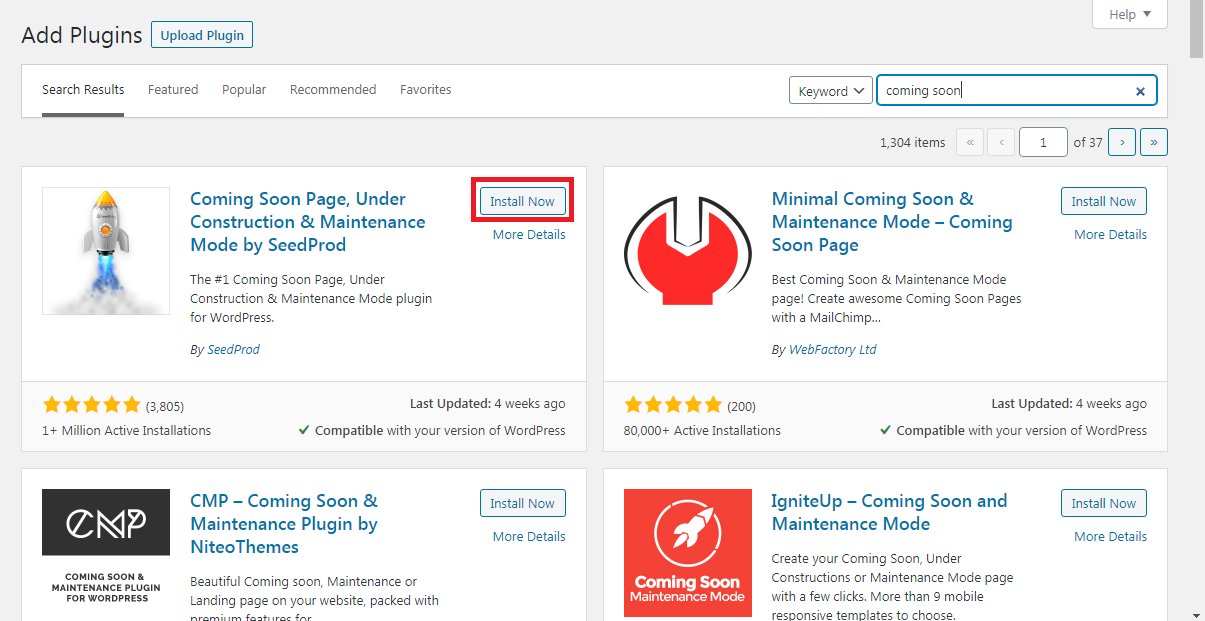Click the Minimal Coming Soon star rating
Viewport: 1205px width, 621px height.
tap(673, 405)
